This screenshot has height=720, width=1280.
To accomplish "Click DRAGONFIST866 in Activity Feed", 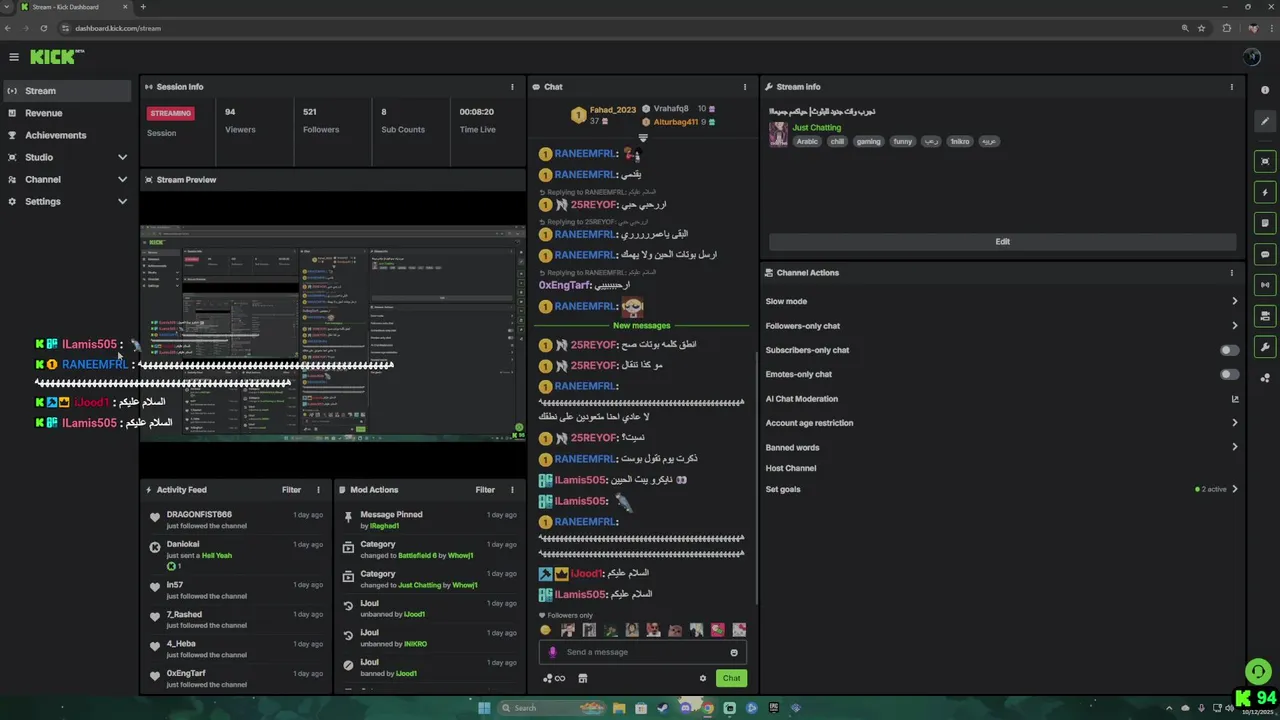I will [199, 515].
